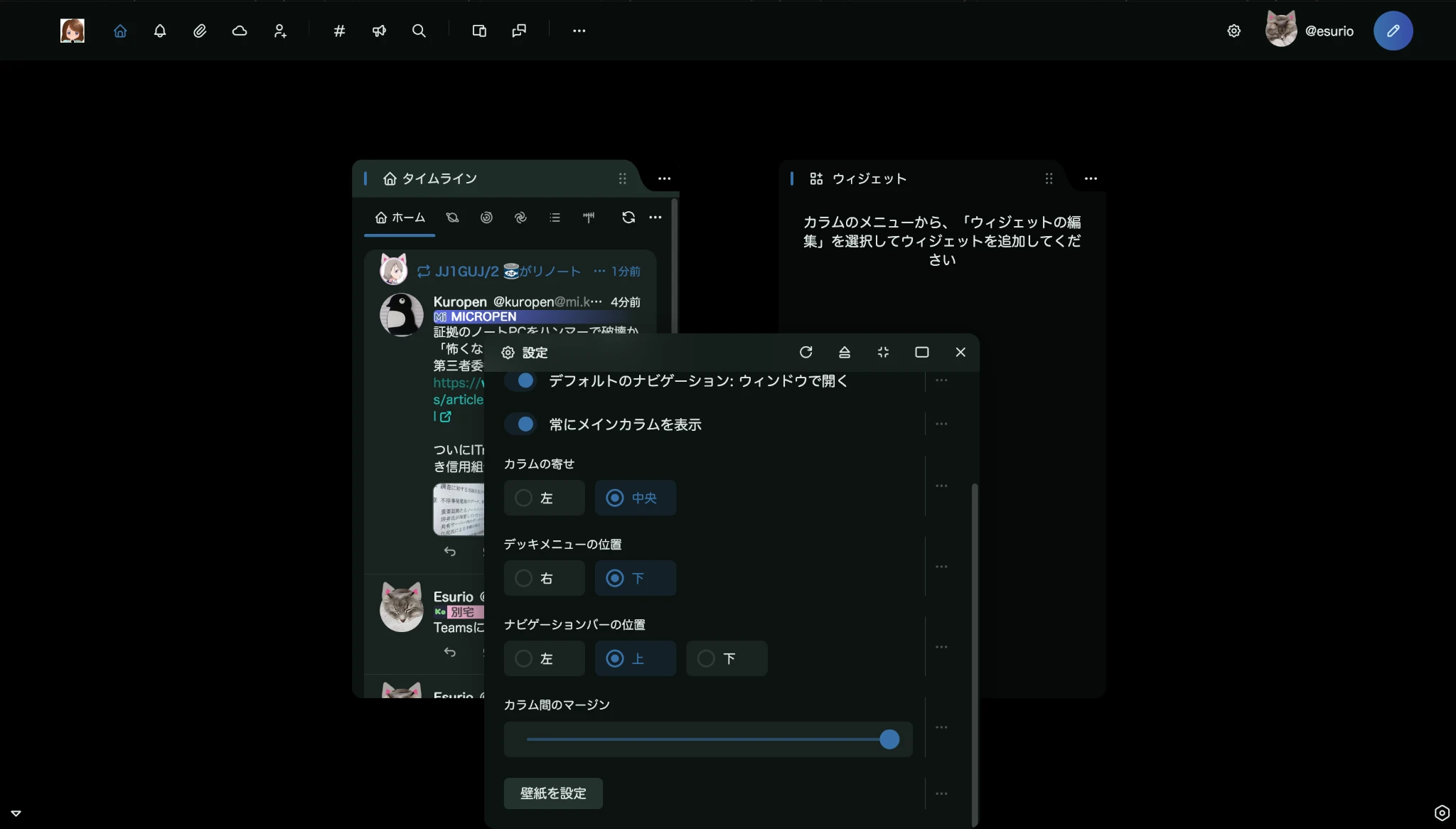The width and height of the screenshot is (1456, 829).
Task: Open the search magnifier icon
Action: click(x=419, y=31)
